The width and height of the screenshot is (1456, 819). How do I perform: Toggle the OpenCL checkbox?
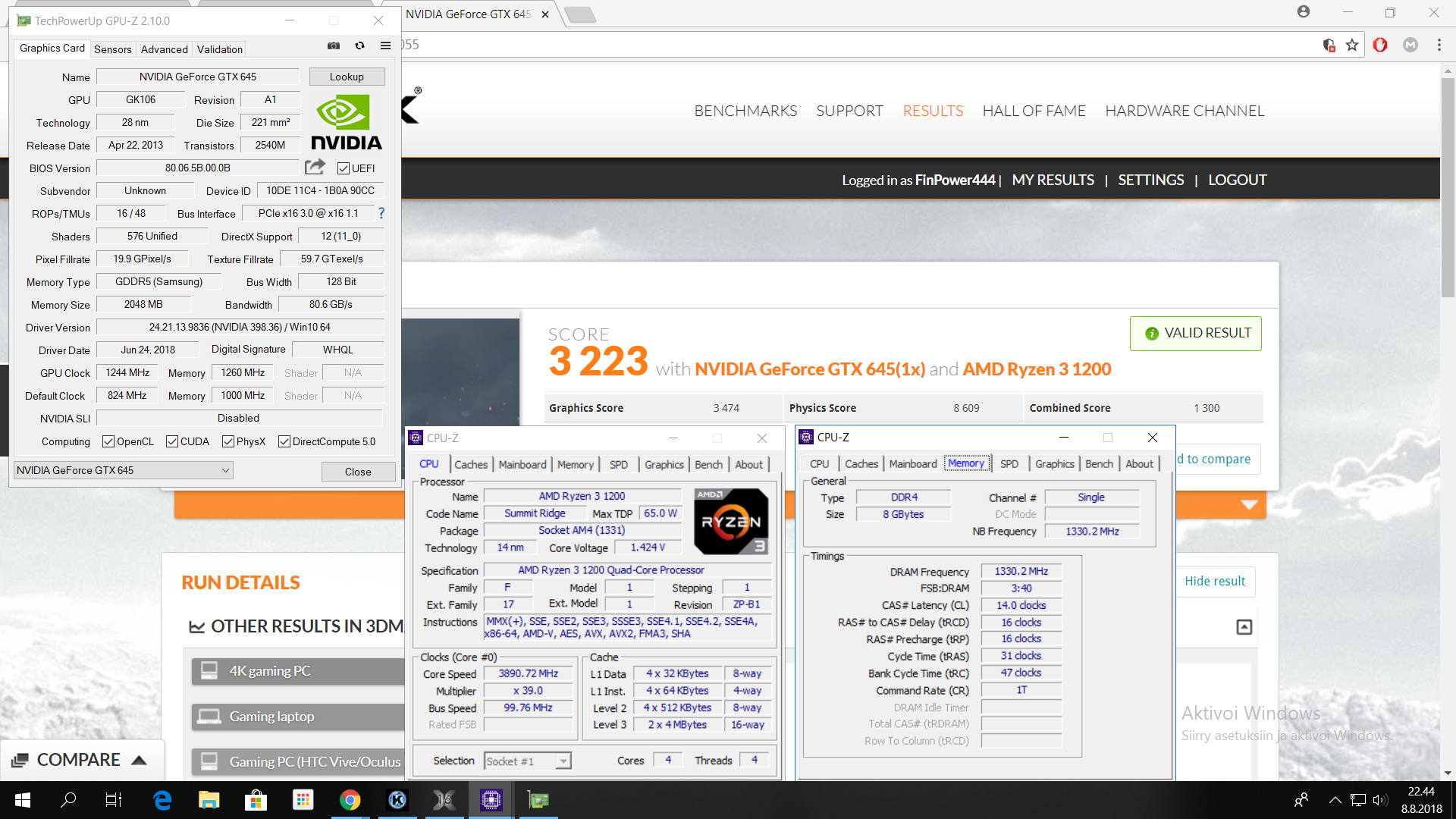click(x=108, y=441)
